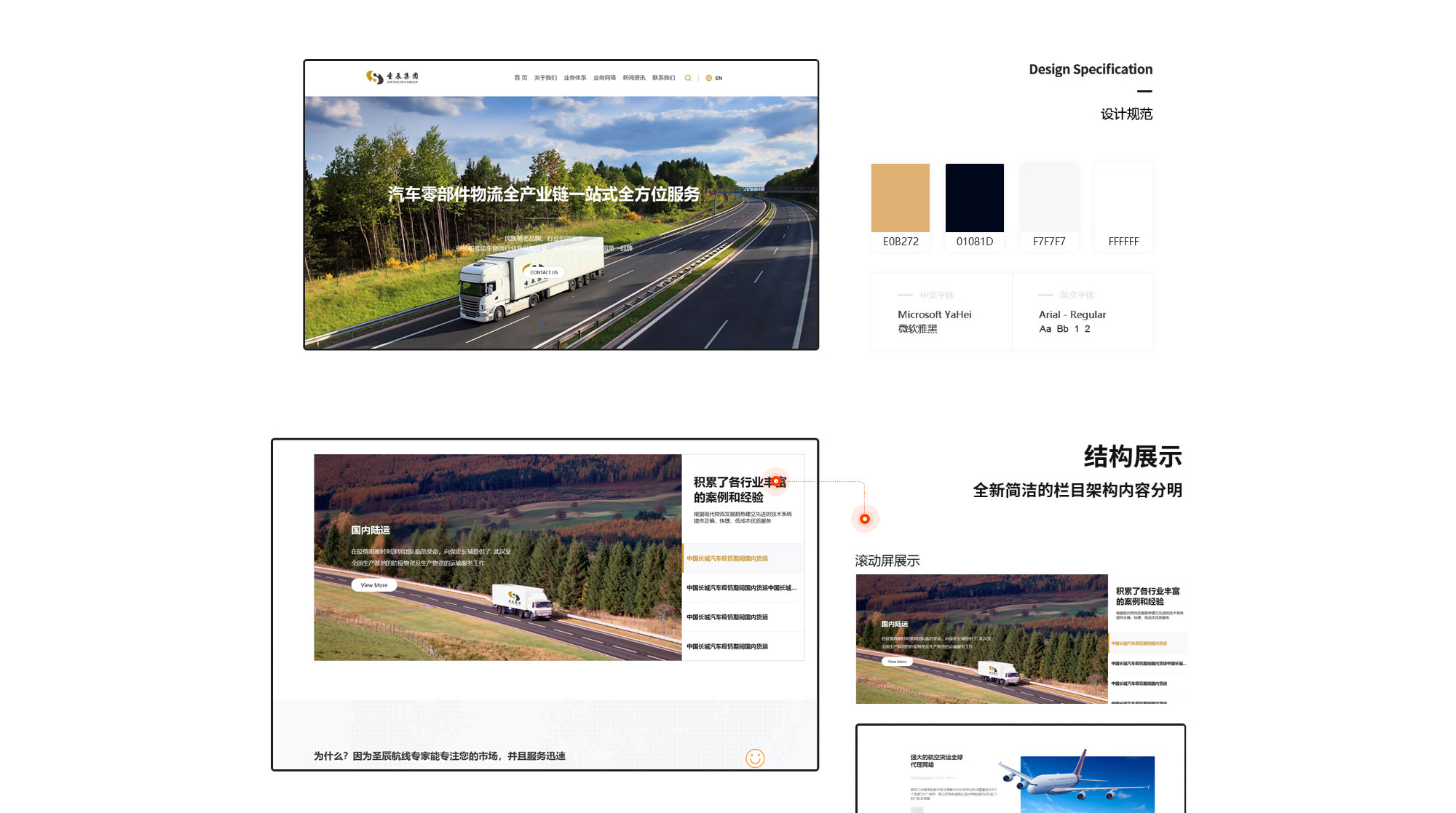
Task: Open the 业务体系 menu item
Action: 574,78
